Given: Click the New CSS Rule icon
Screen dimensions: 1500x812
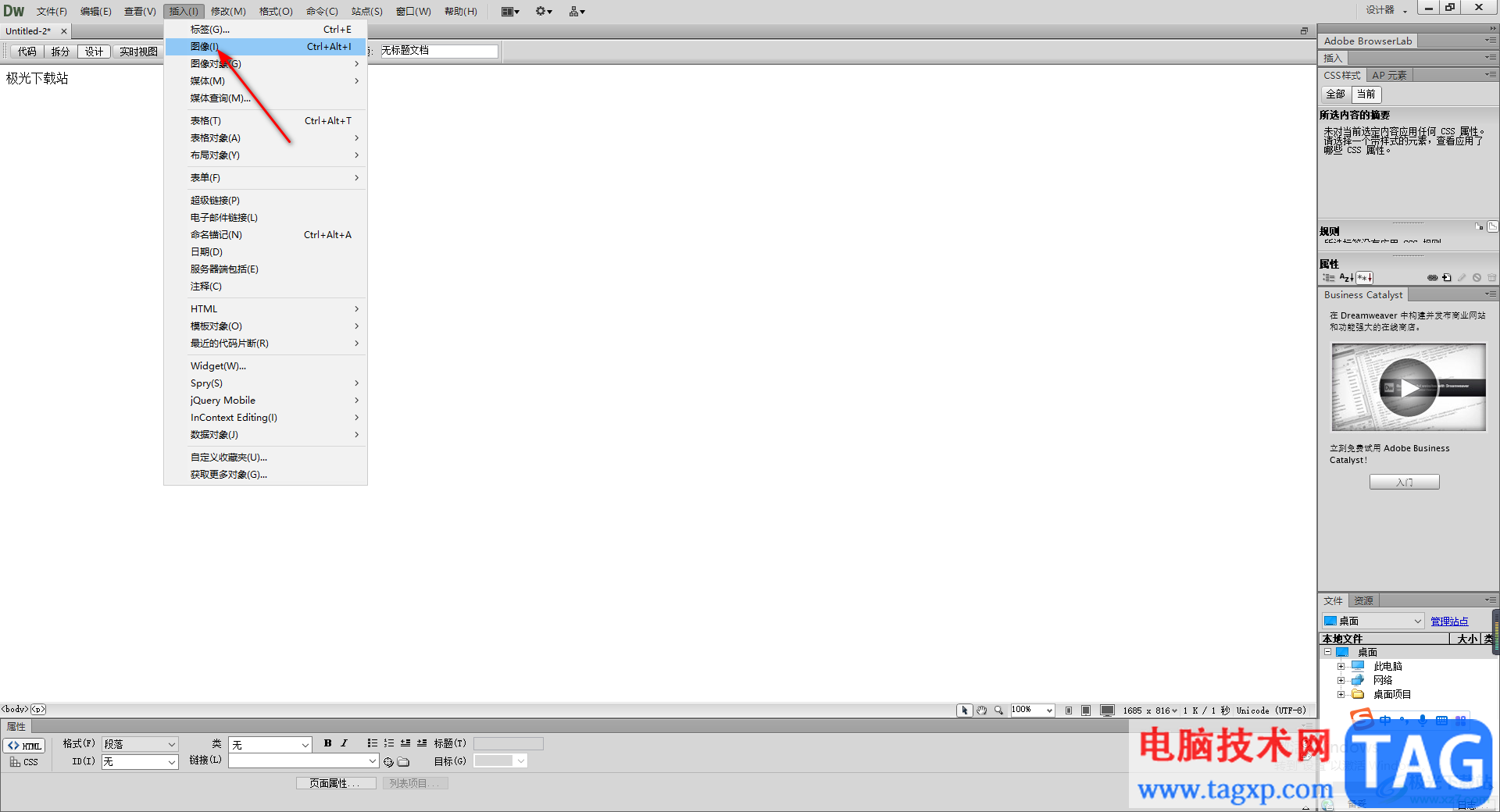Looking at the screenshot, I should coord(1447,277).
